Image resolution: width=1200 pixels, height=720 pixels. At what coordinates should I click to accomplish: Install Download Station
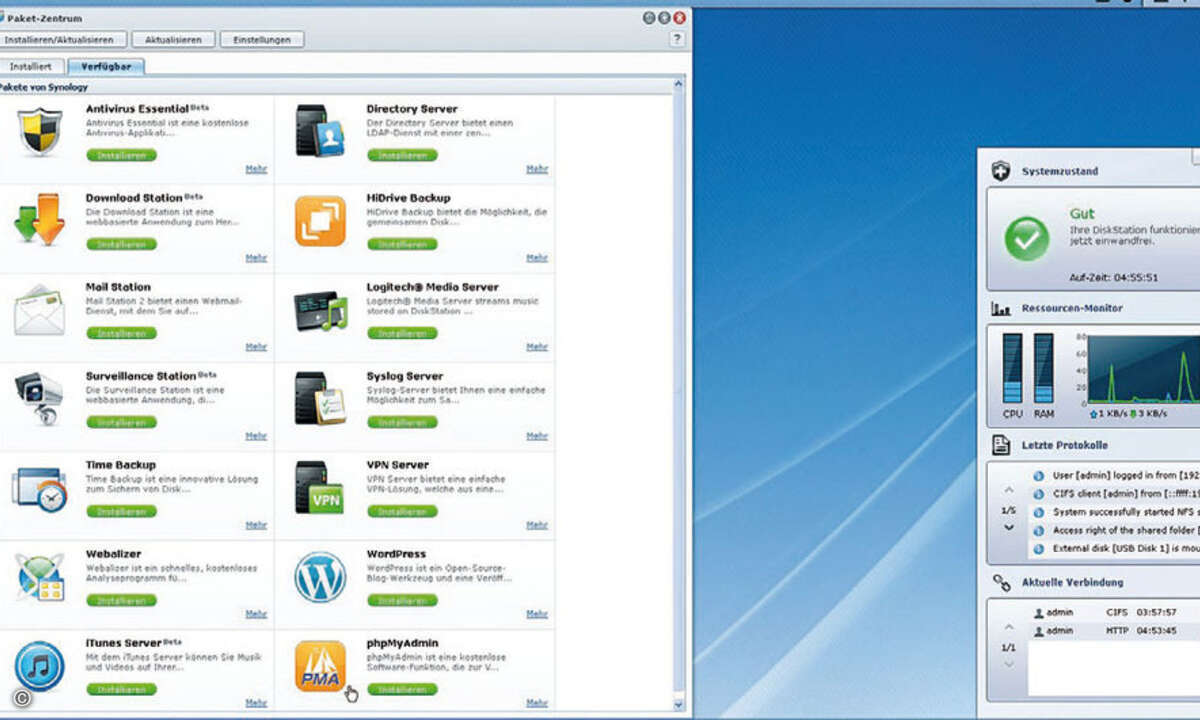click(121, 244)
